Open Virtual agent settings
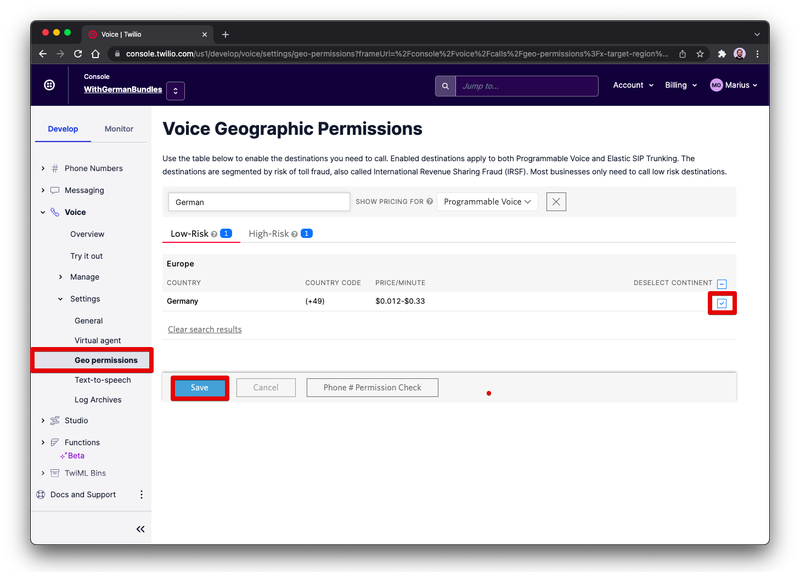This screenshot has height=585, width=800. coord(97,340)
